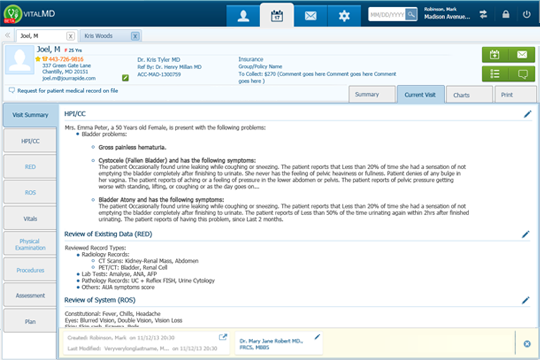The width and height of the screenshot is (540, 360).
Task: Click the gold star favorite icon
Action: click(38, 59)
